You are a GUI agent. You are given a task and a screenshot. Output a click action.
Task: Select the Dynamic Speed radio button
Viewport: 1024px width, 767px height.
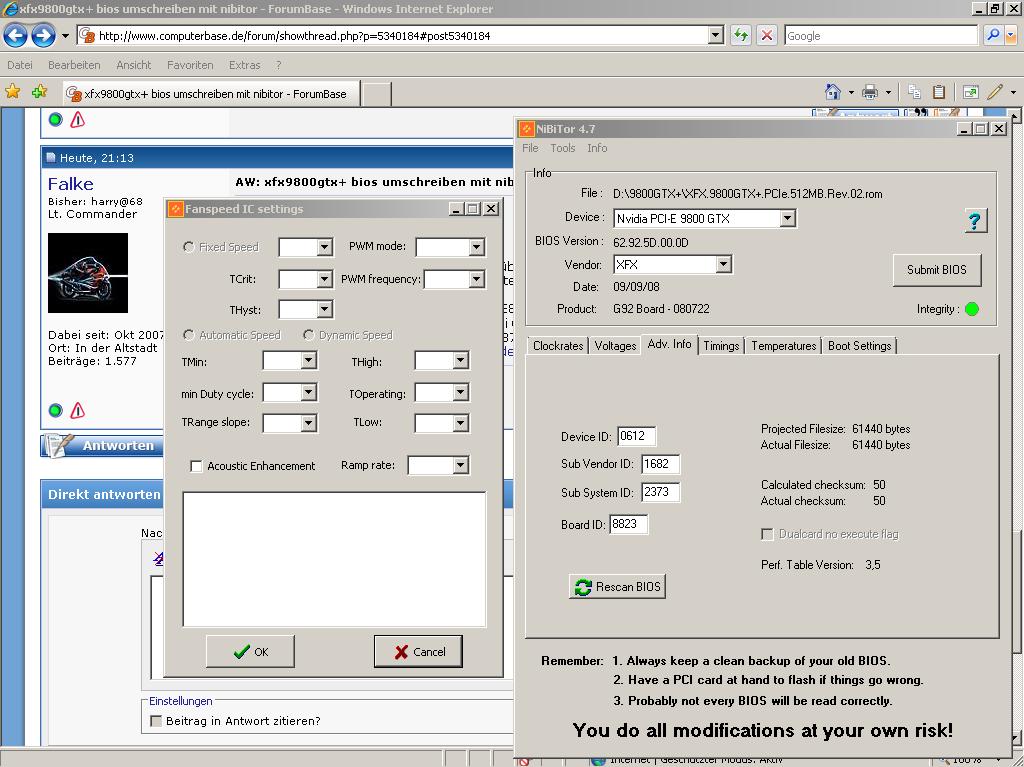309,335
